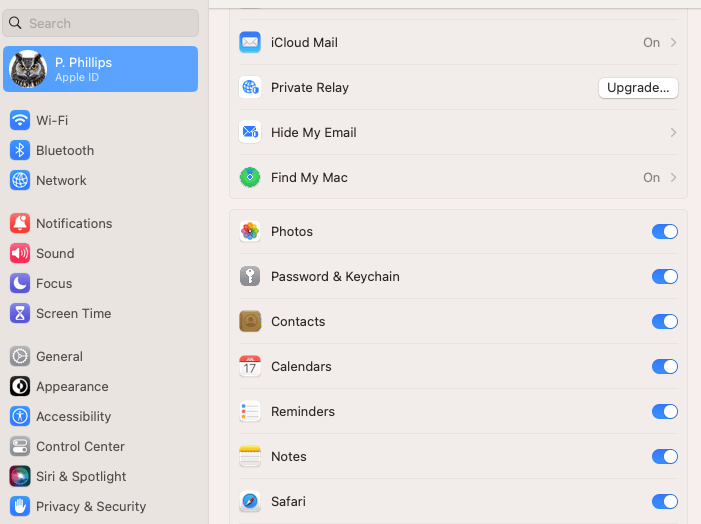Open Privacy & Security settings
This screenshot has height=524, width=701.
coord(100,506)
